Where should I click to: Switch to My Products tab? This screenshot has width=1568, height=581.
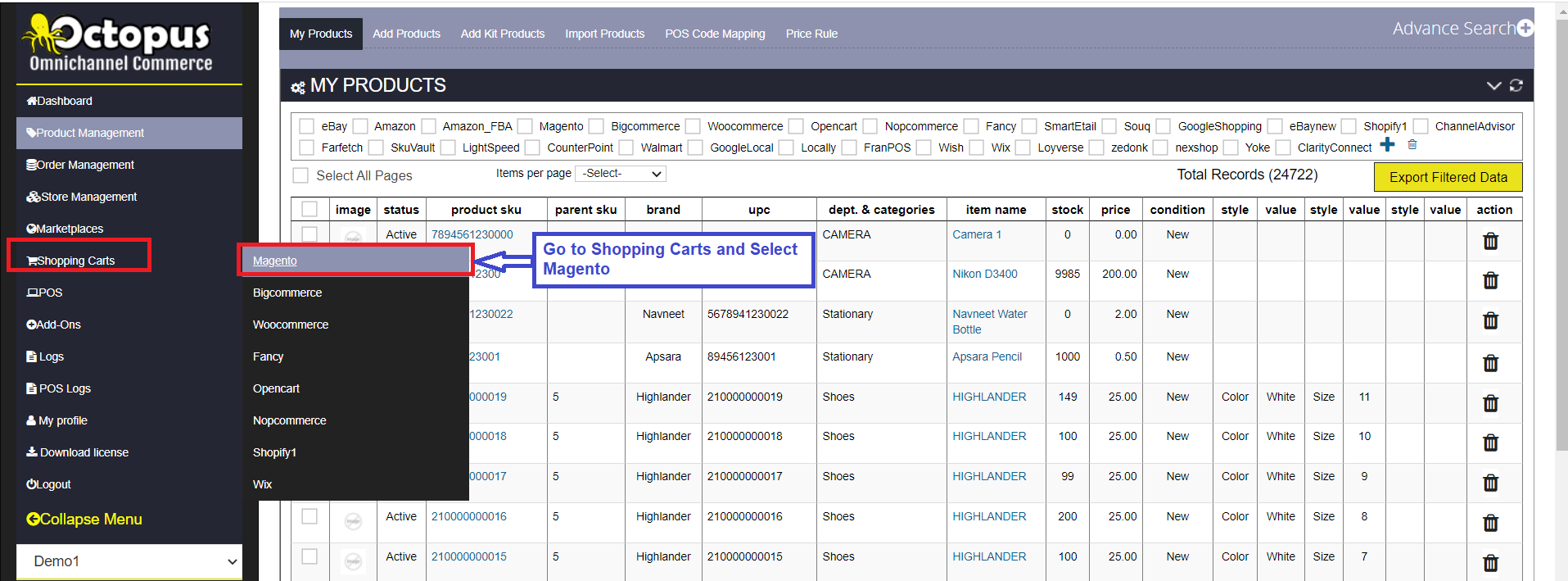[x=321, y=34]
